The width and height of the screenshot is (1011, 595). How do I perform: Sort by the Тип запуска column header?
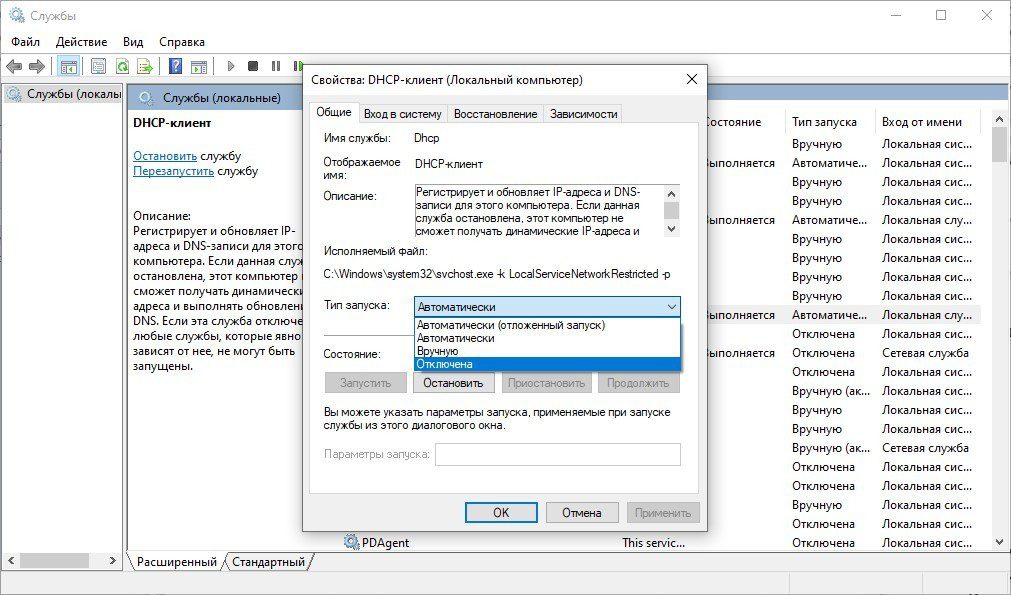829,122
